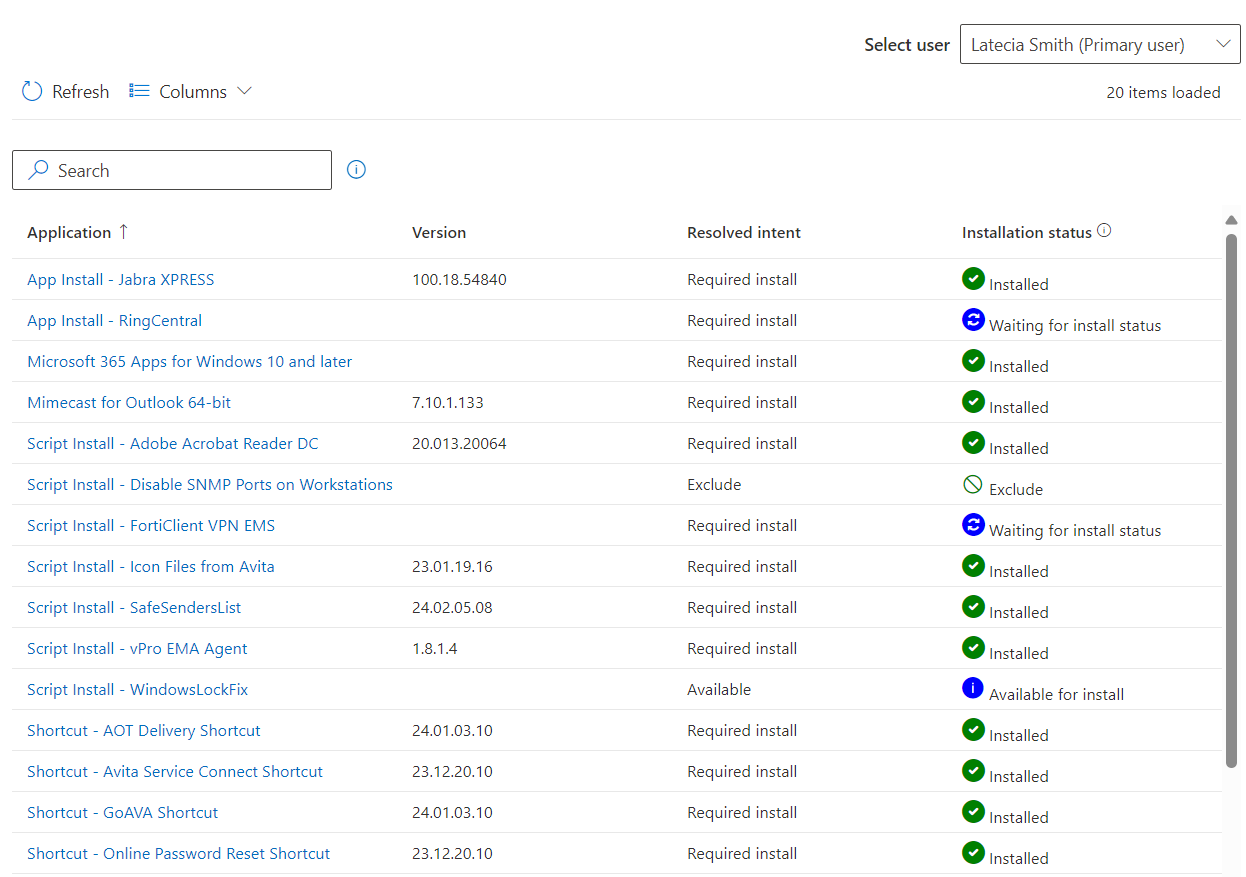Screen dimensions: 1246x877
Task: Open the Select user dropdown
Action: tap(1099, 45)
